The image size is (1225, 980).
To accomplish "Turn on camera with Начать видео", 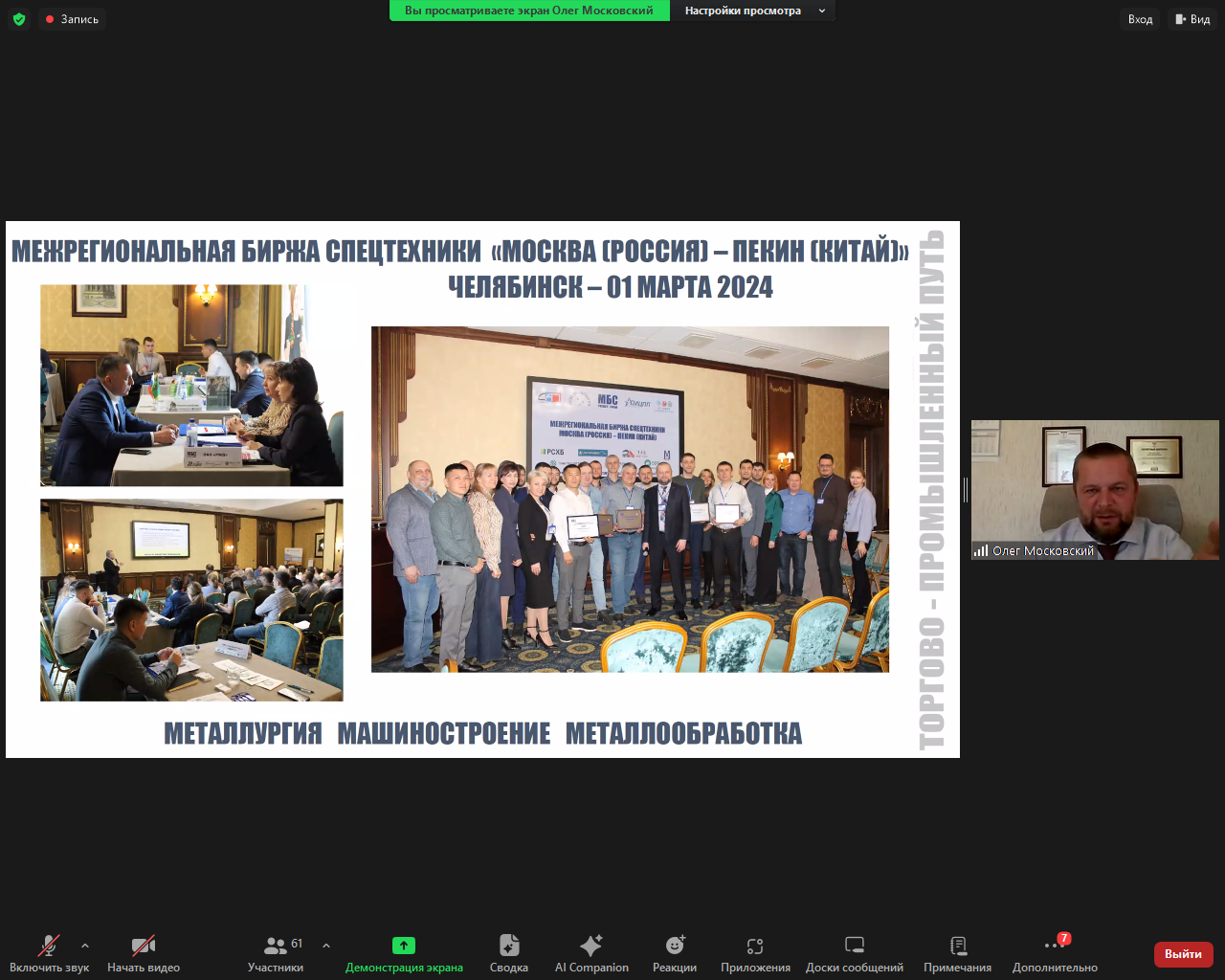I will click(144, 953).
